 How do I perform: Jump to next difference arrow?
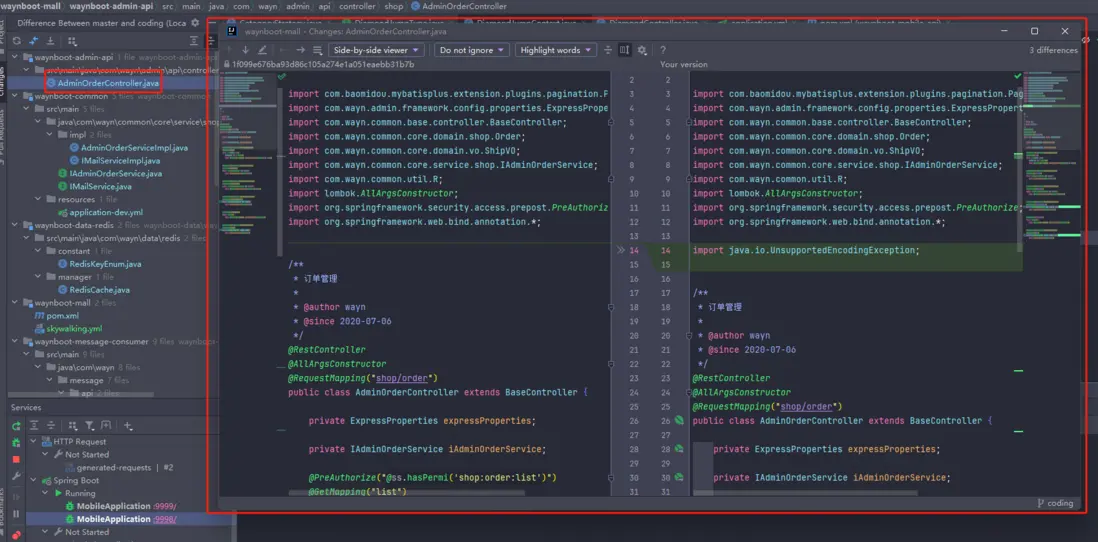(x=245, y=50)
